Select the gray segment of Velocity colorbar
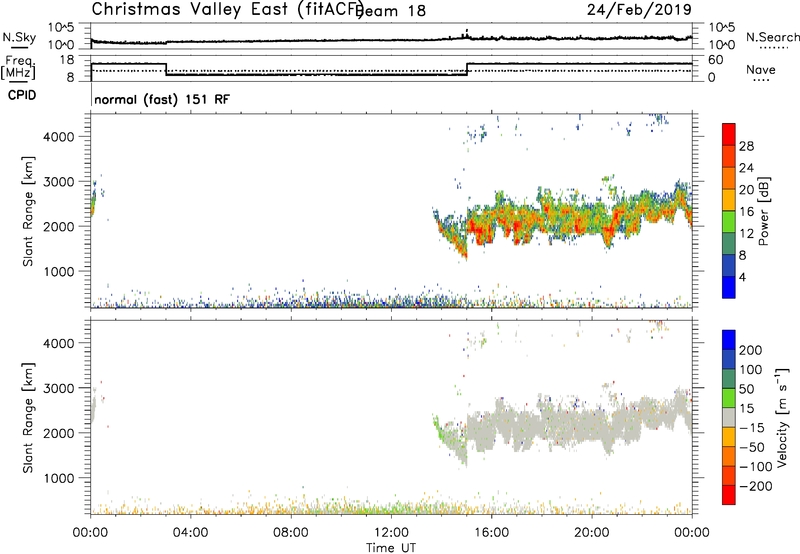 point(729,417)
